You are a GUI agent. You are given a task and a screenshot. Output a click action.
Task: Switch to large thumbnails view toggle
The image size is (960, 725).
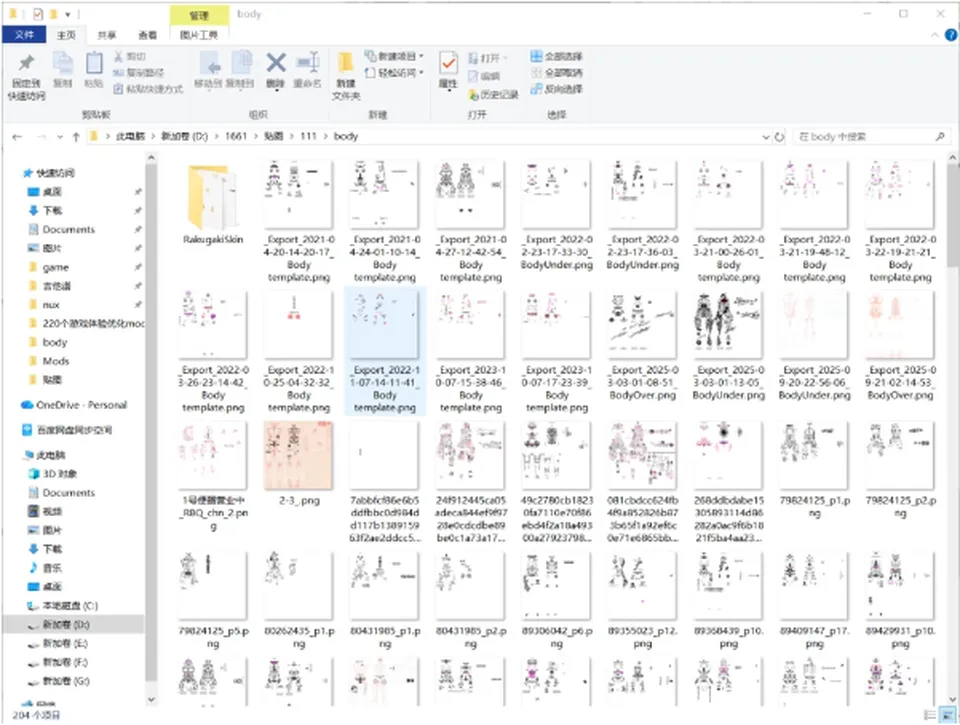[948, 715]
